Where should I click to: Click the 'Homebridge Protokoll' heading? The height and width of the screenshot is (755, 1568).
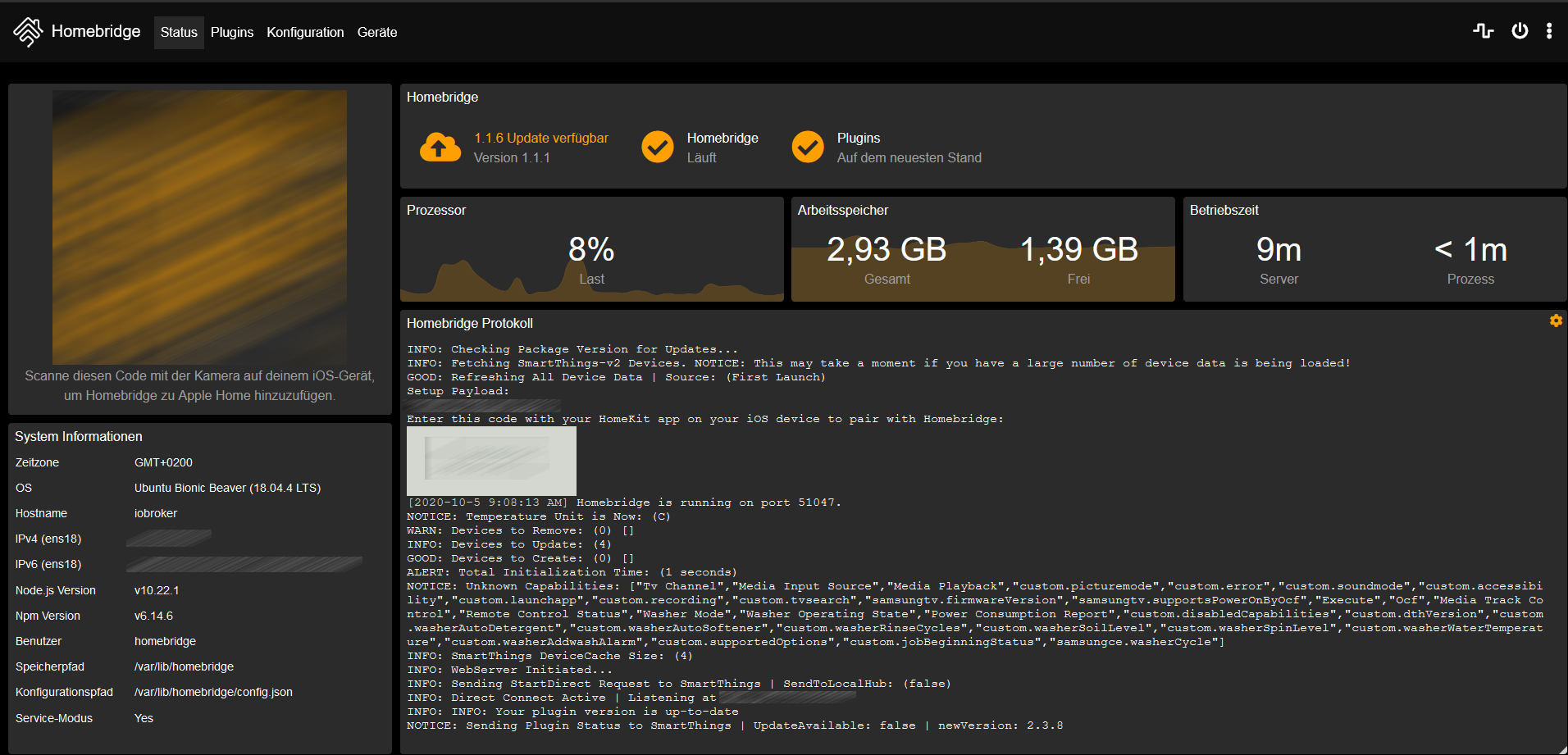pos(470,323)
